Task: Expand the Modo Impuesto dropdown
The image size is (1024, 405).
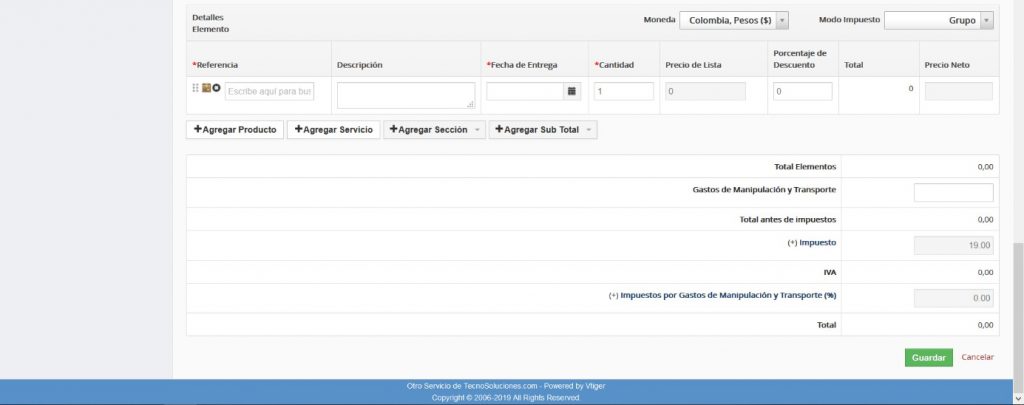Action: tap(987, 20)
